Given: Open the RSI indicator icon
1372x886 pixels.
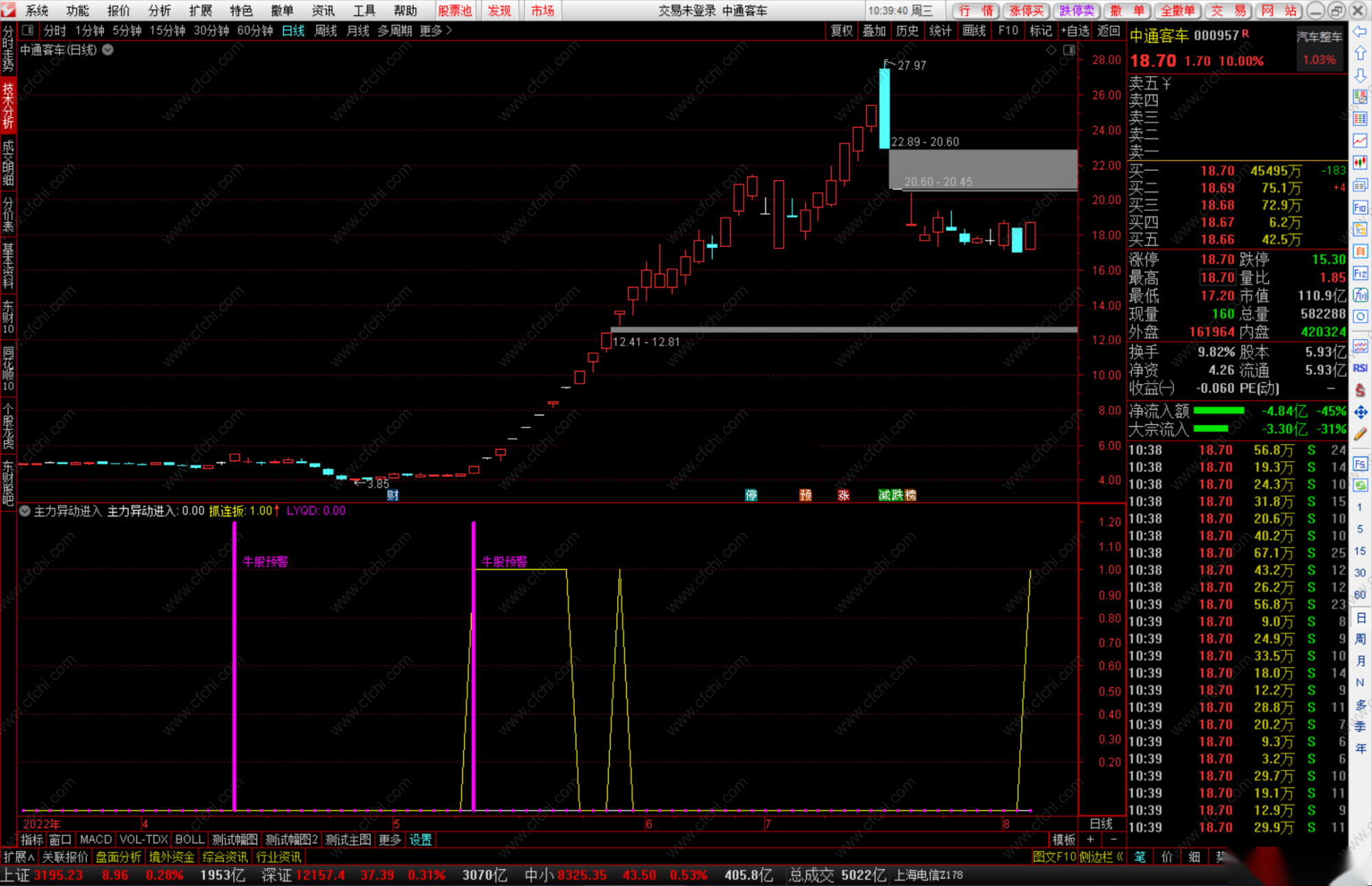Looking at the screenshot, I should (1360, 368).
